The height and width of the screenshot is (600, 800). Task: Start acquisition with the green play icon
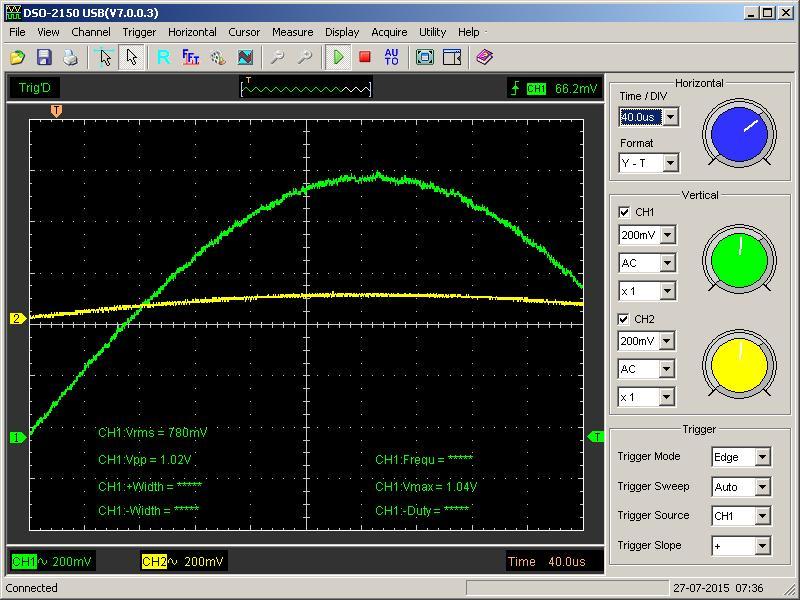(338, 57)
